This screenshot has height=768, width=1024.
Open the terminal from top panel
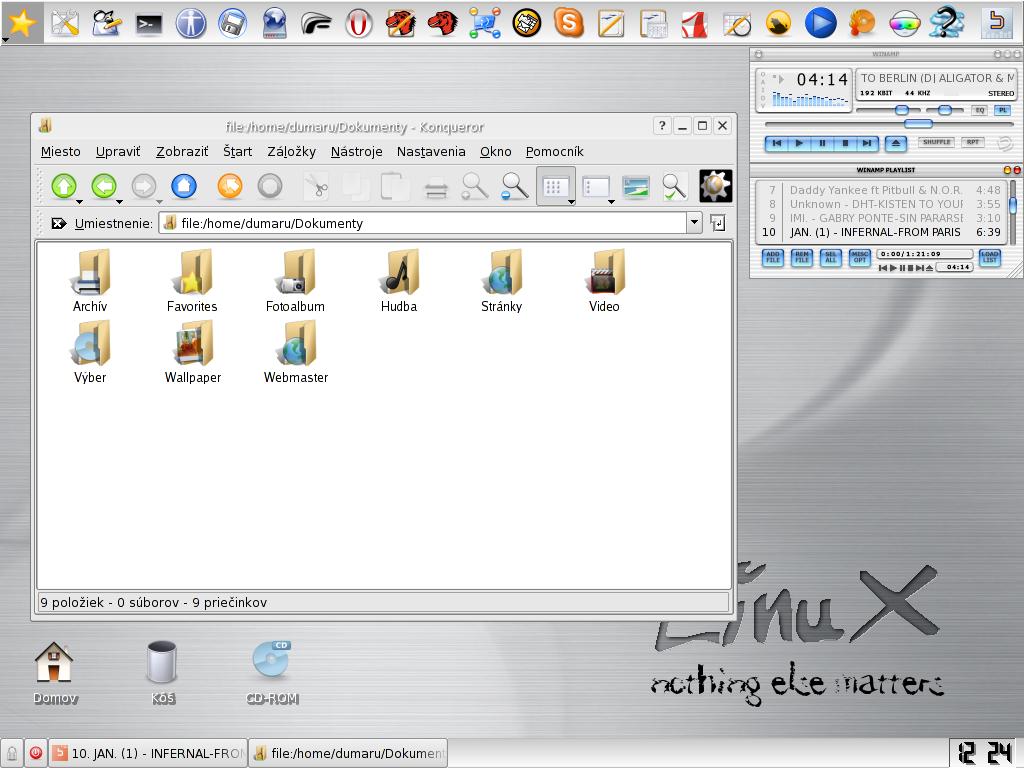coord(149,22)
